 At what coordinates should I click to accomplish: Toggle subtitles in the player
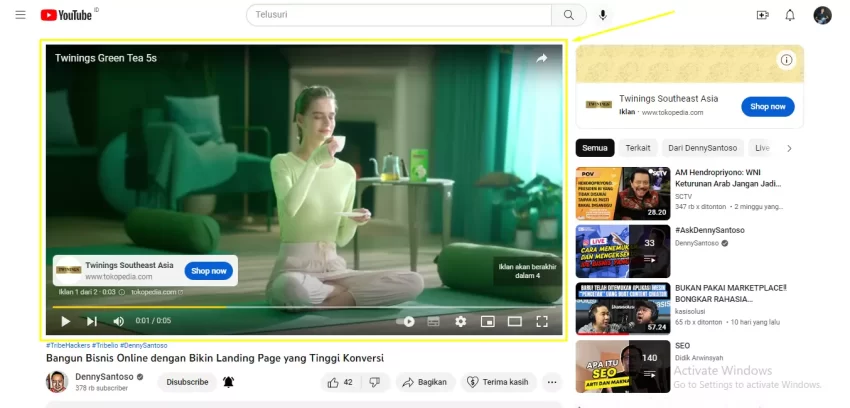[x=433, y=321]
